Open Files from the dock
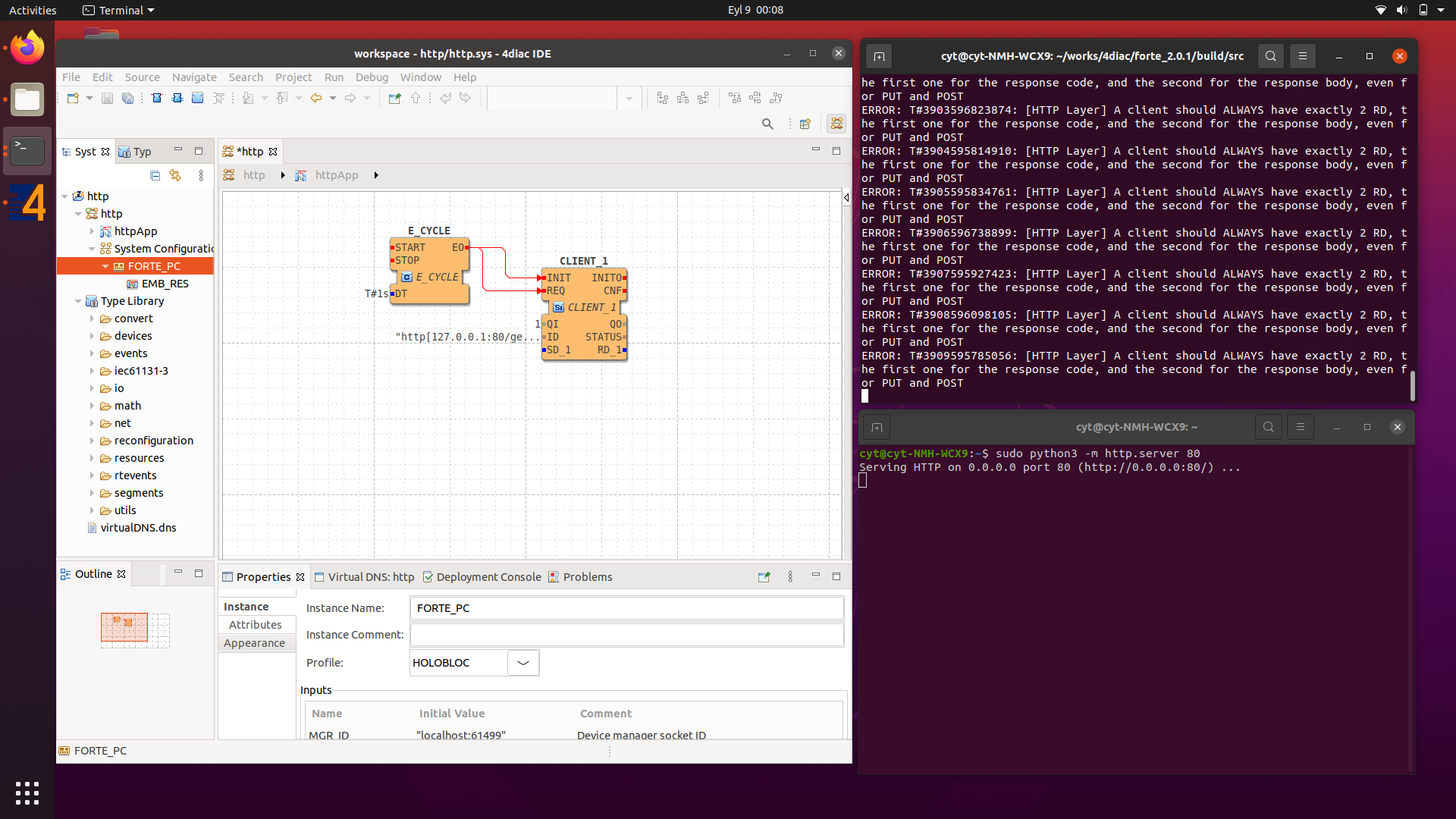The height and width of the screenshot is (819, 1456). pyautogui.click(x=27, y=99)
